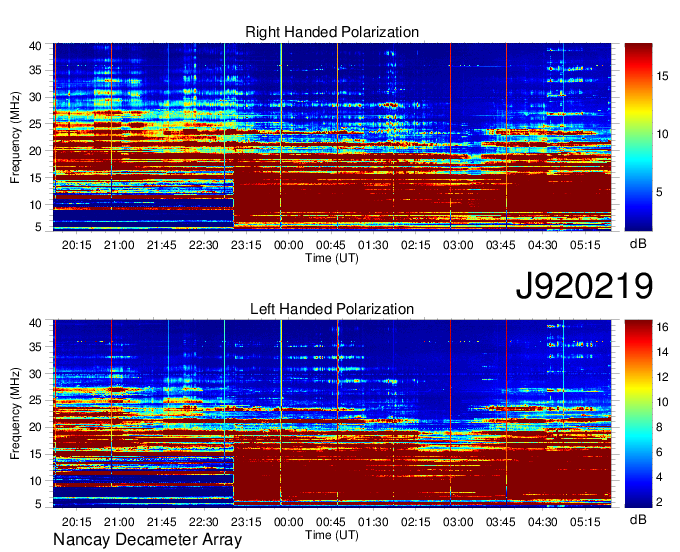The image size is (680, 552).
Task: Click the 30 MHz tick of left-handed plot
Action: tap(36, 374)
